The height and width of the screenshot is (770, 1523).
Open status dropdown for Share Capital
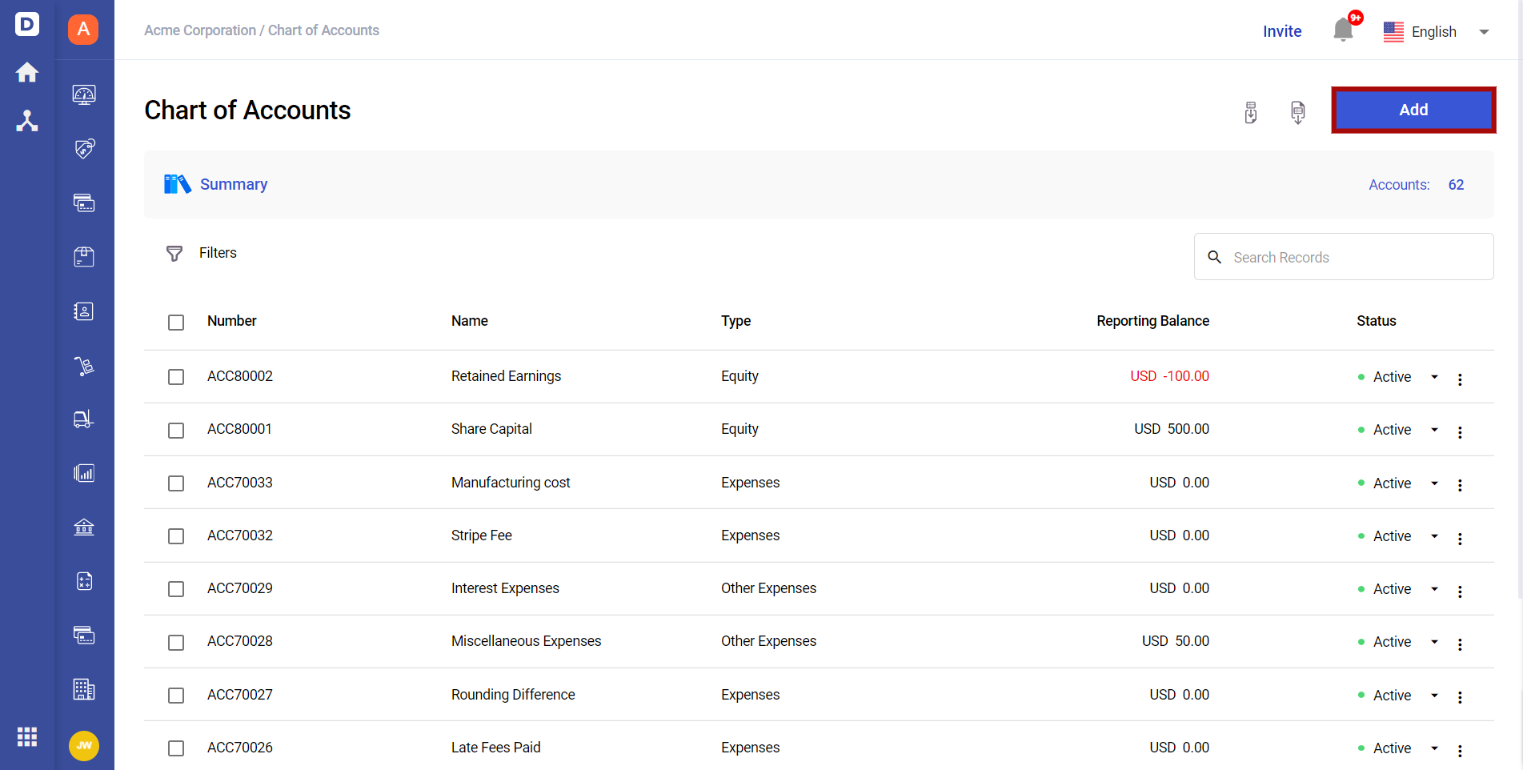tap(1434, 430)
